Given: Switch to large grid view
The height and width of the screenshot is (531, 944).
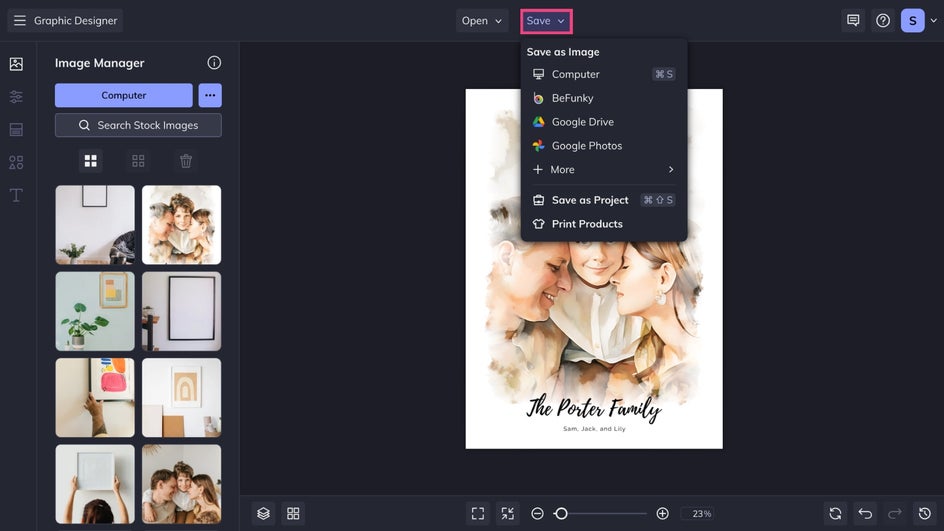Looking at the screenshot, I should coord(91,161).
